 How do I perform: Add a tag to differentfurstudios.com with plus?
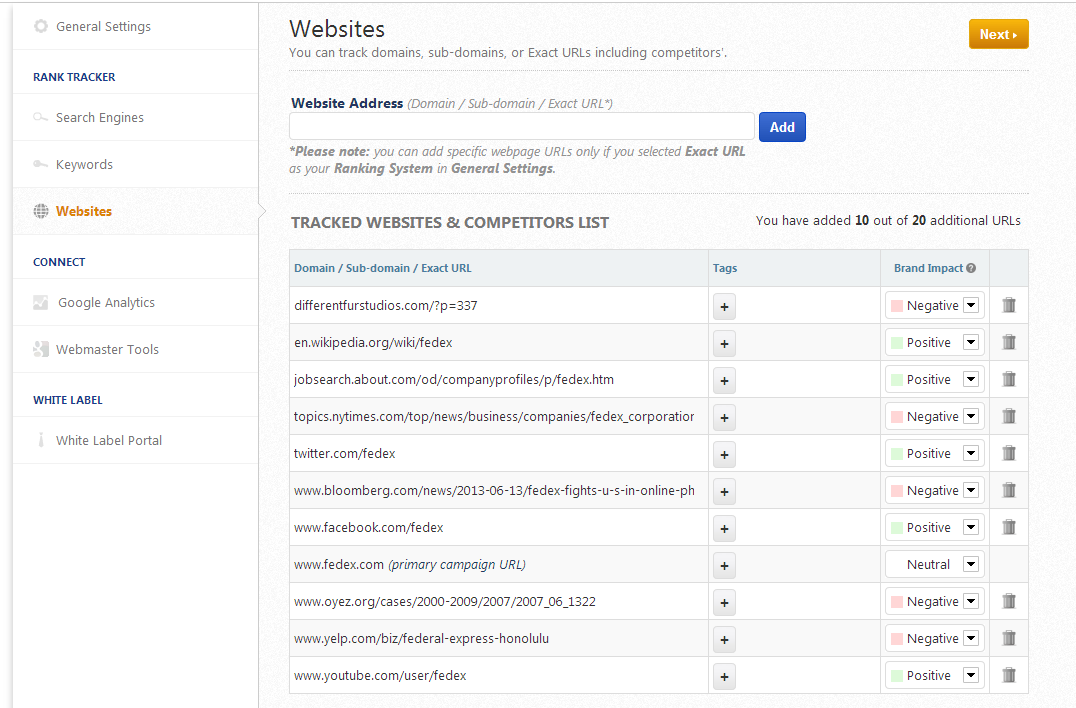pos(725,307)
